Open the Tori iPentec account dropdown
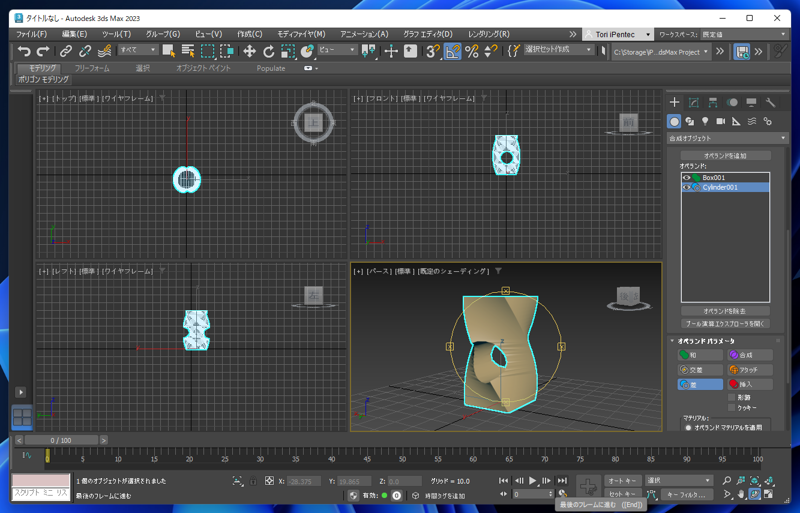 [x=618, y=34]
